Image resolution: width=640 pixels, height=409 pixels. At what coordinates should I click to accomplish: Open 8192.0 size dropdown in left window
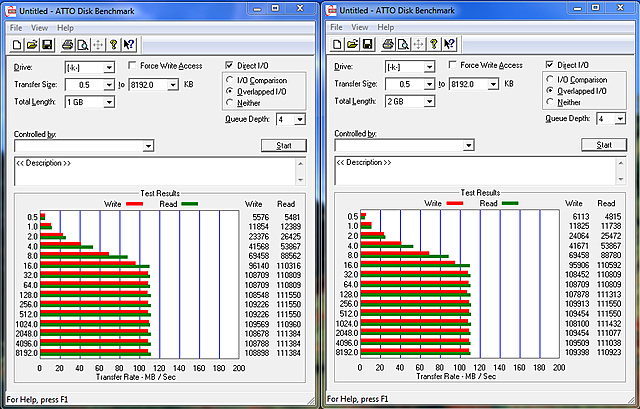[173, 84]
